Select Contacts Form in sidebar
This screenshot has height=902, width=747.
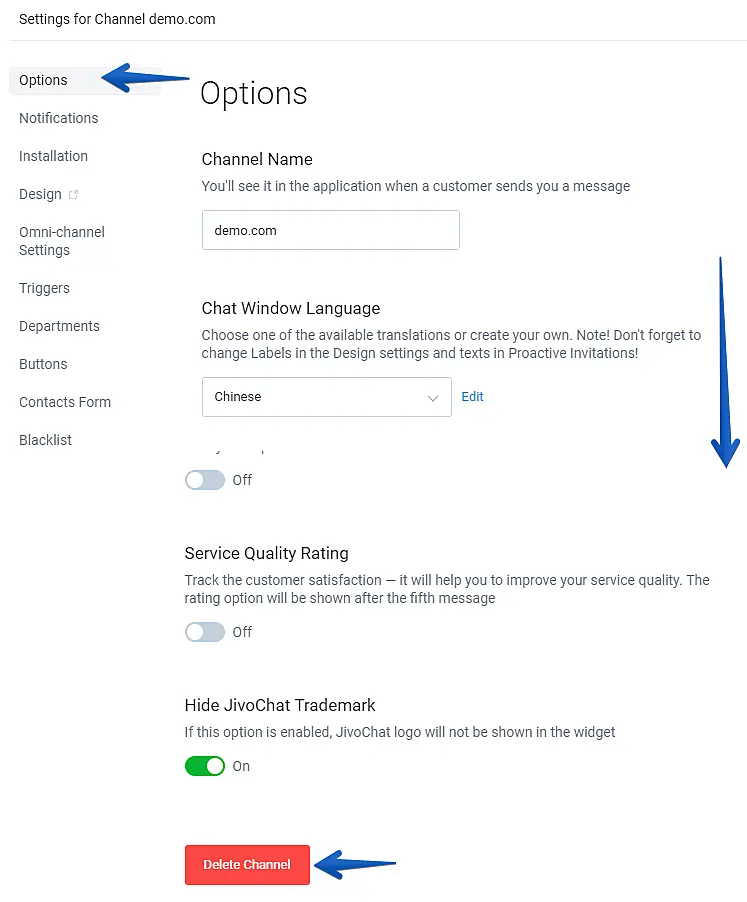tap(65, 402)
